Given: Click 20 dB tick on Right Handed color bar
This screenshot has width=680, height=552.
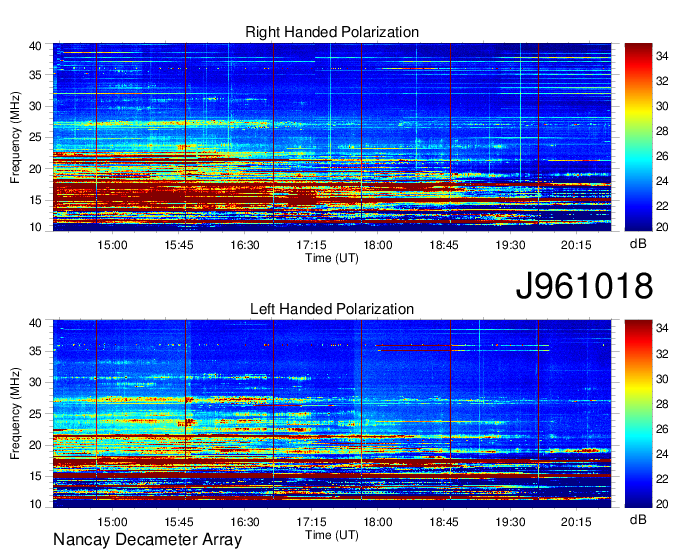Looking at the screenshot, I should tap(662, 226).
